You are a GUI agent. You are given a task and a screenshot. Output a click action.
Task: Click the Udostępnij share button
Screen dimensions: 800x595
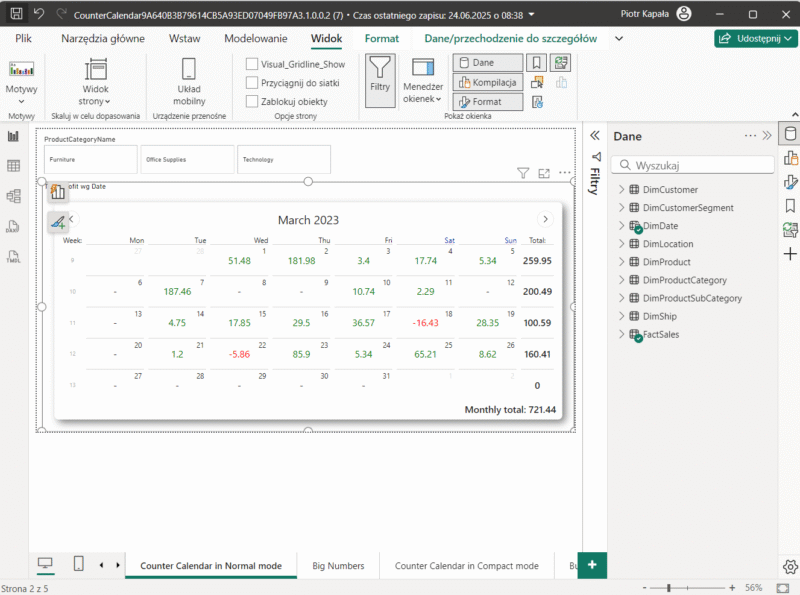(x=755, y=38)
